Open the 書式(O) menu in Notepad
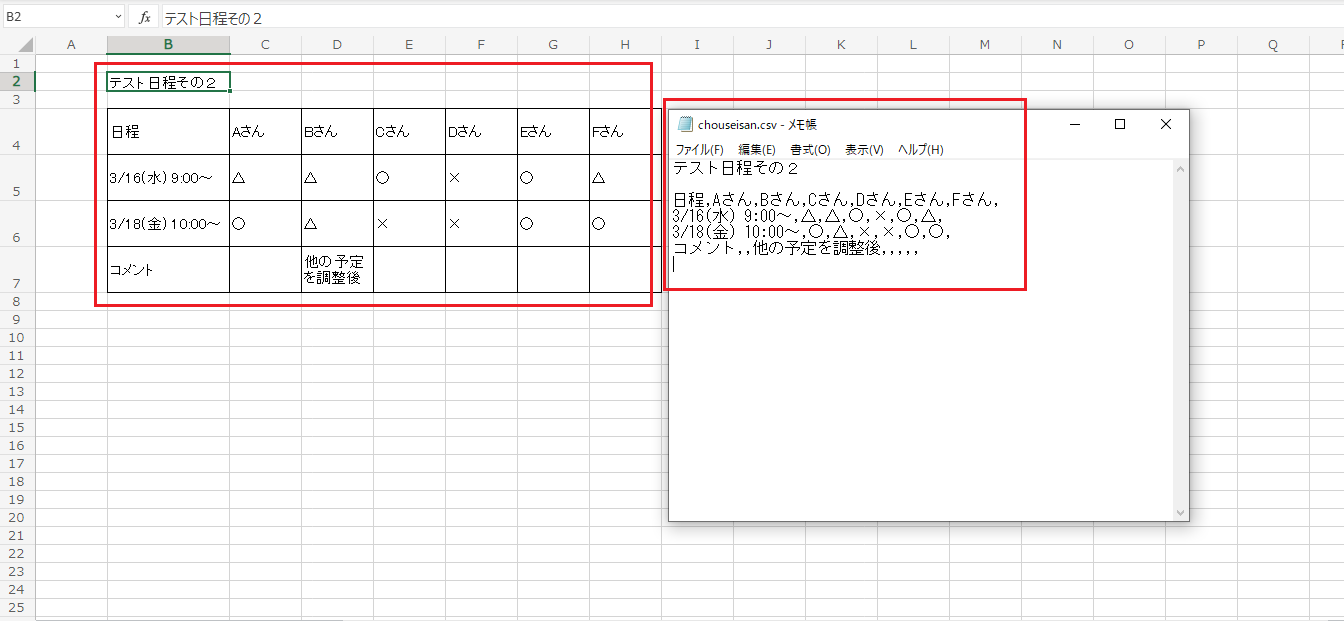Screen dimensions: 1344x621 click(810, 150)
